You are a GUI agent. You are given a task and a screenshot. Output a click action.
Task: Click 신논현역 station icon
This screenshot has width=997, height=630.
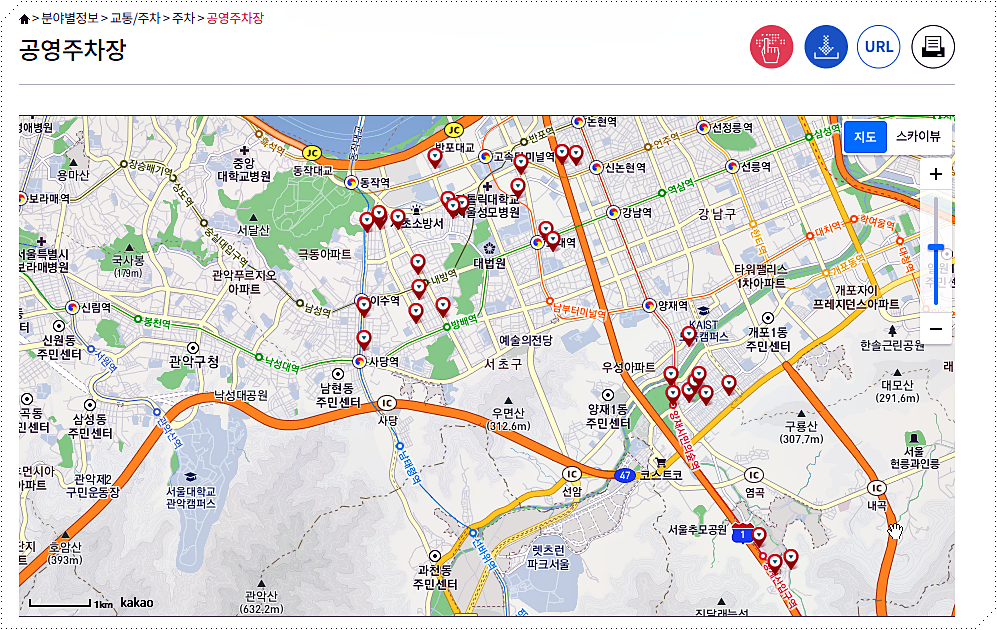tap(596, 167)
